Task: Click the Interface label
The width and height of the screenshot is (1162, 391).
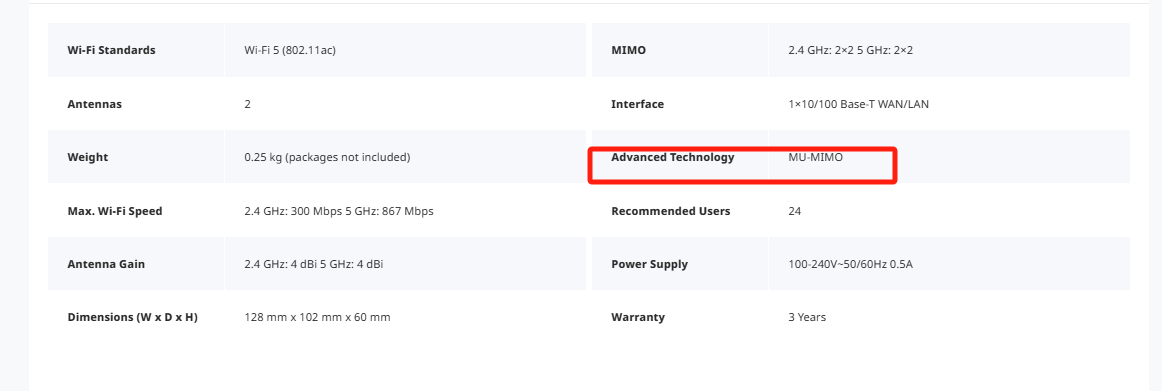Action: point(637,104)
